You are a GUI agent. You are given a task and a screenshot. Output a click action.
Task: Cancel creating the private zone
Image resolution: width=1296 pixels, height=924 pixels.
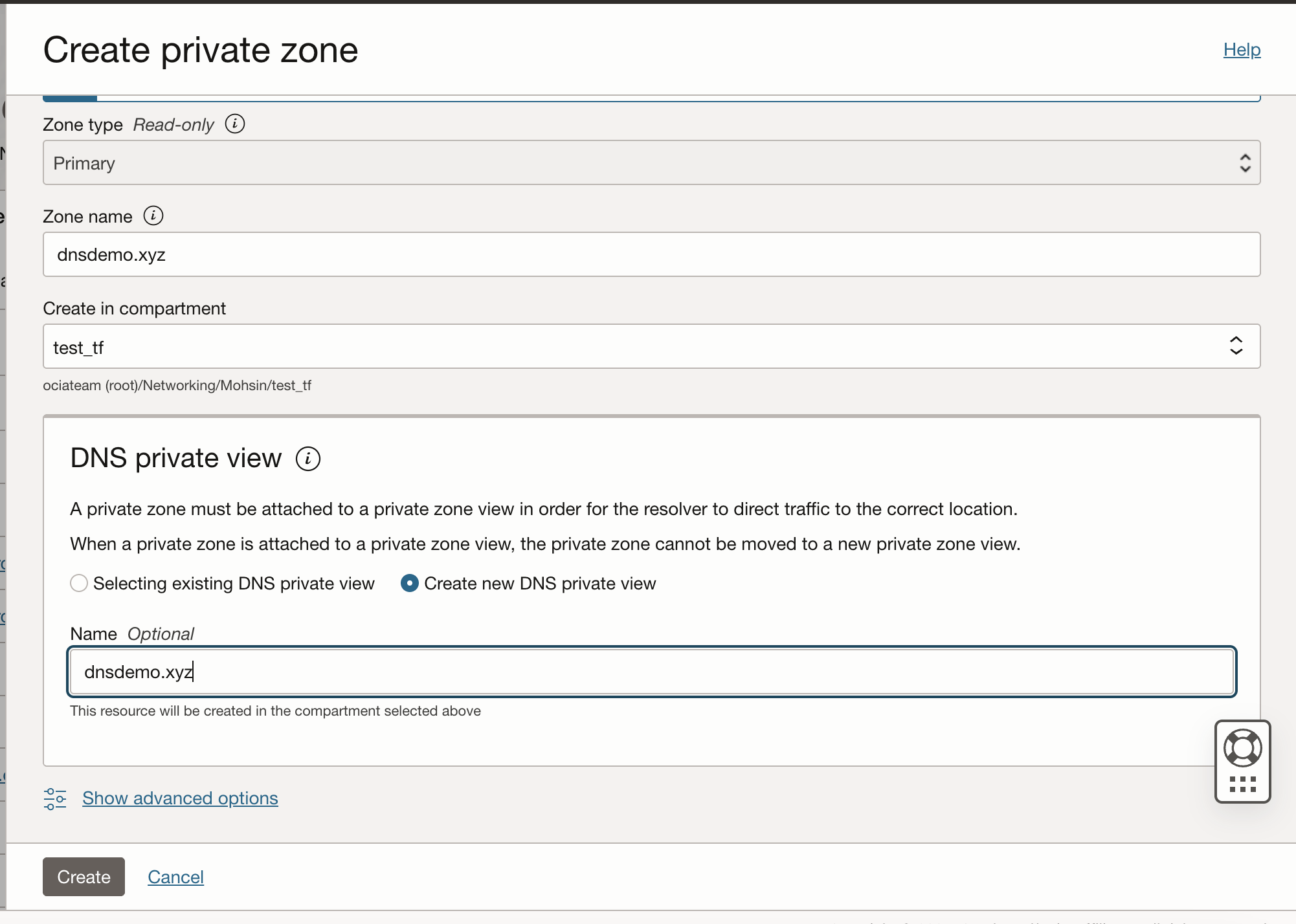point(175,876)
